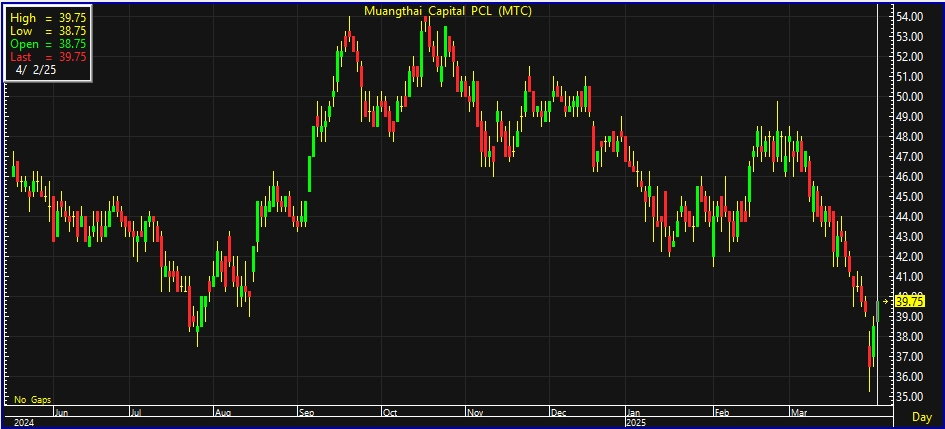
Task: Click the 54.00 price level on the axis
Action: coord(908,17)
